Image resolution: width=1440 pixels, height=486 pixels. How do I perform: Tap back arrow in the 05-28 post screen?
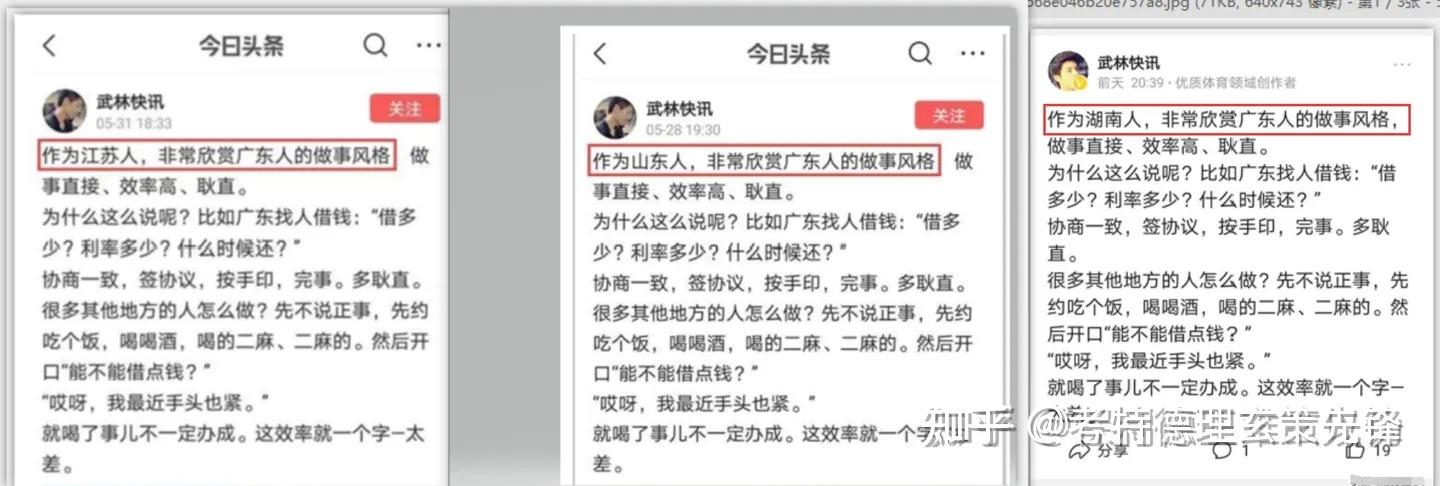pyautogui.click(x=600, y=53)
